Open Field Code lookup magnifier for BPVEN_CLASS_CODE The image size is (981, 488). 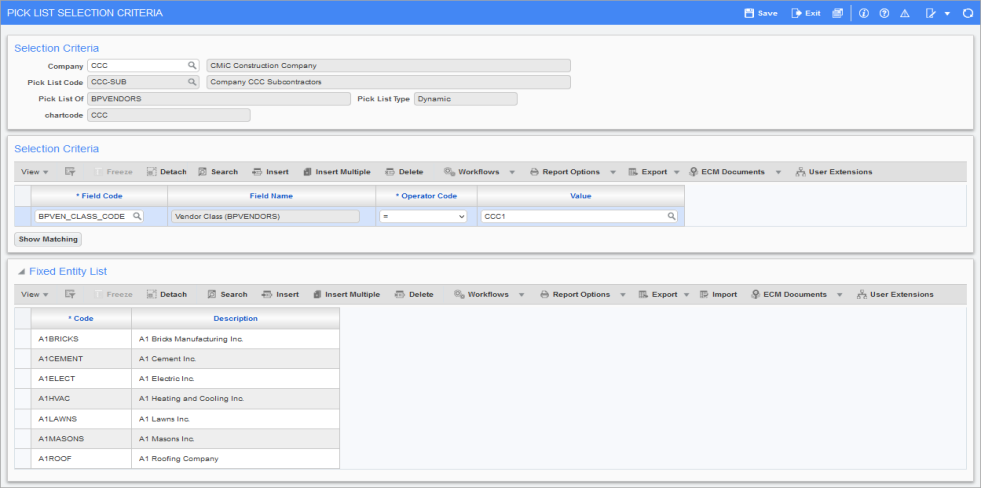(x=137, y=216)
